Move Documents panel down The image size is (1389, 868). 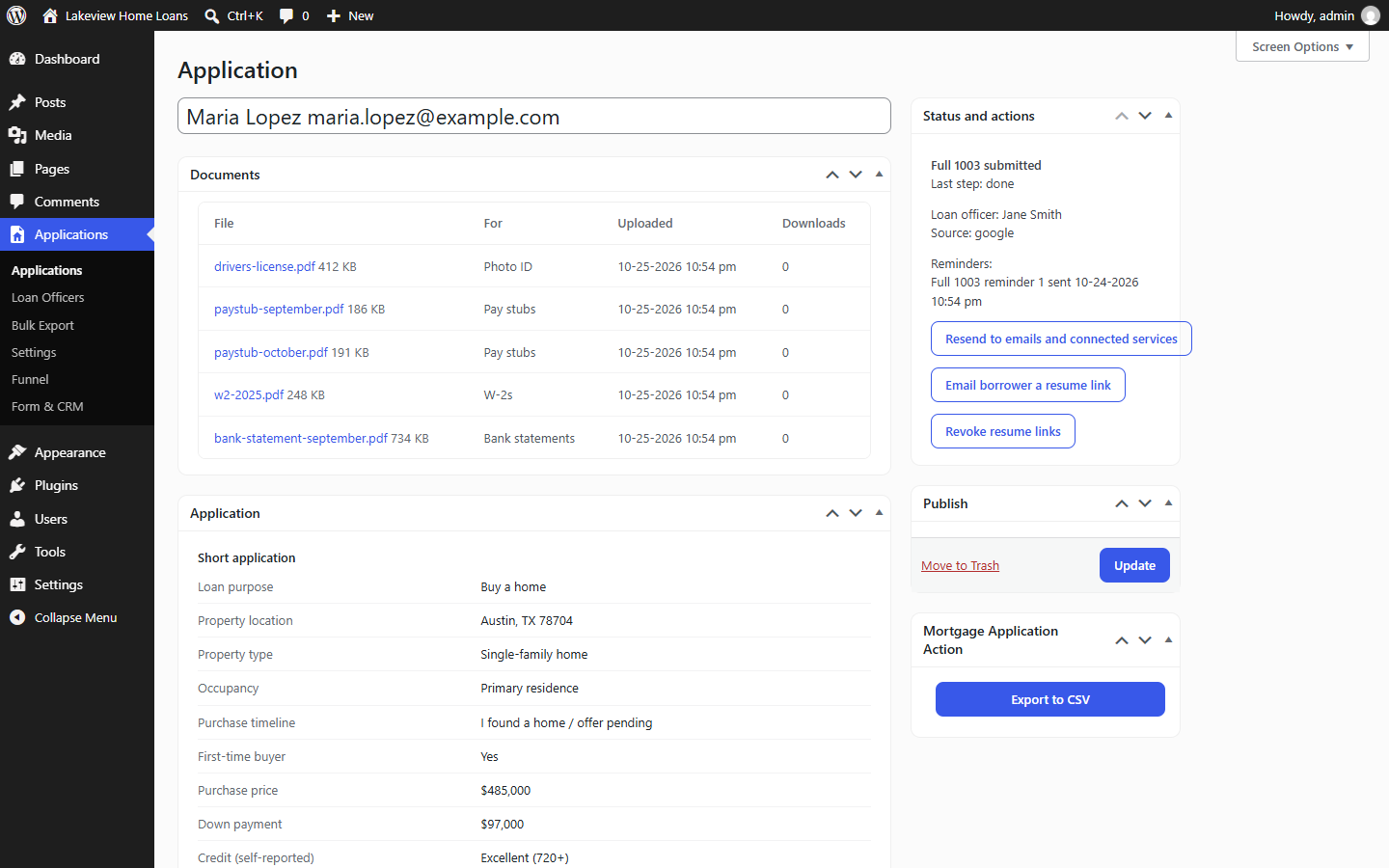(x=856, y=175)
